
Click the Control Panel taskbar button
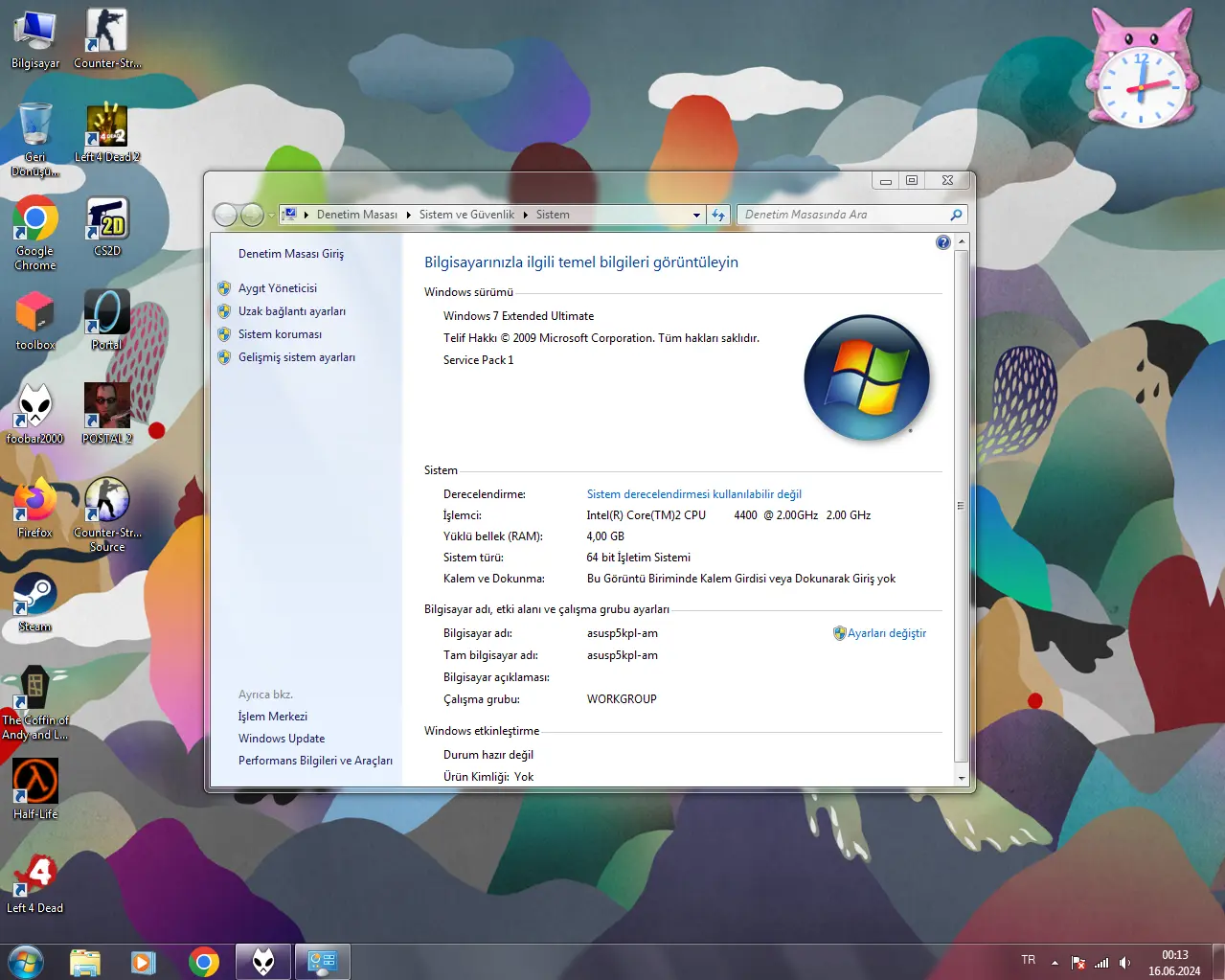[323, 962]
